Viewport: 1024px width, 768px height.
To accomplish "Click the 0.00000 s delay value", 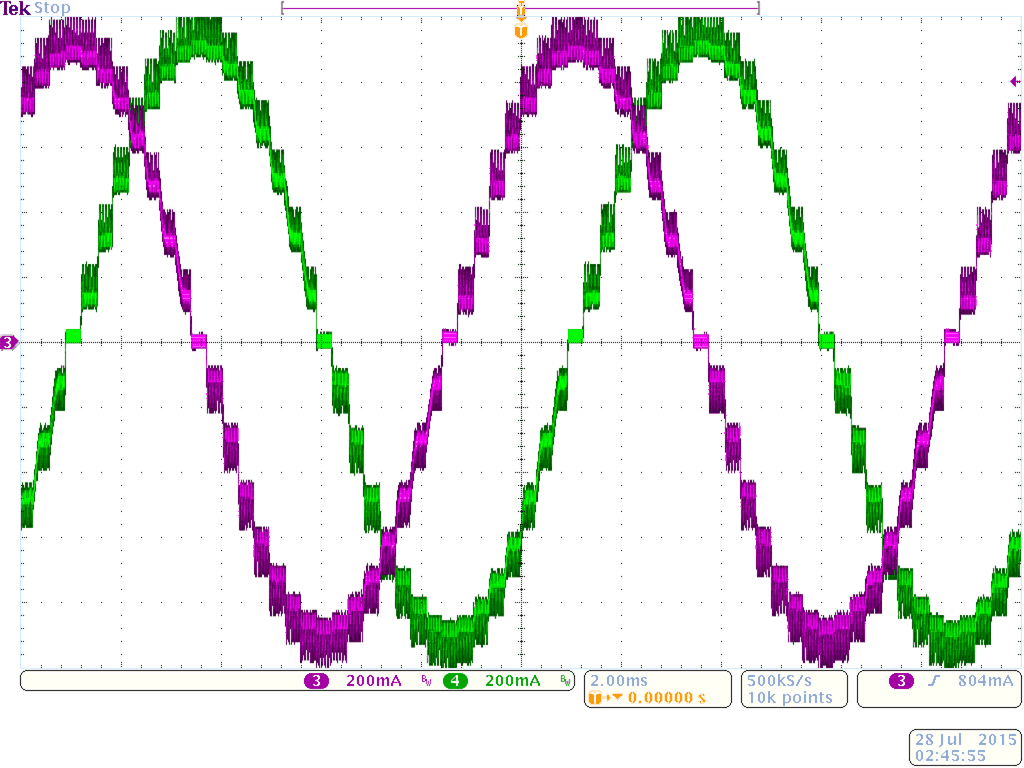I will (x=667, y=697).
